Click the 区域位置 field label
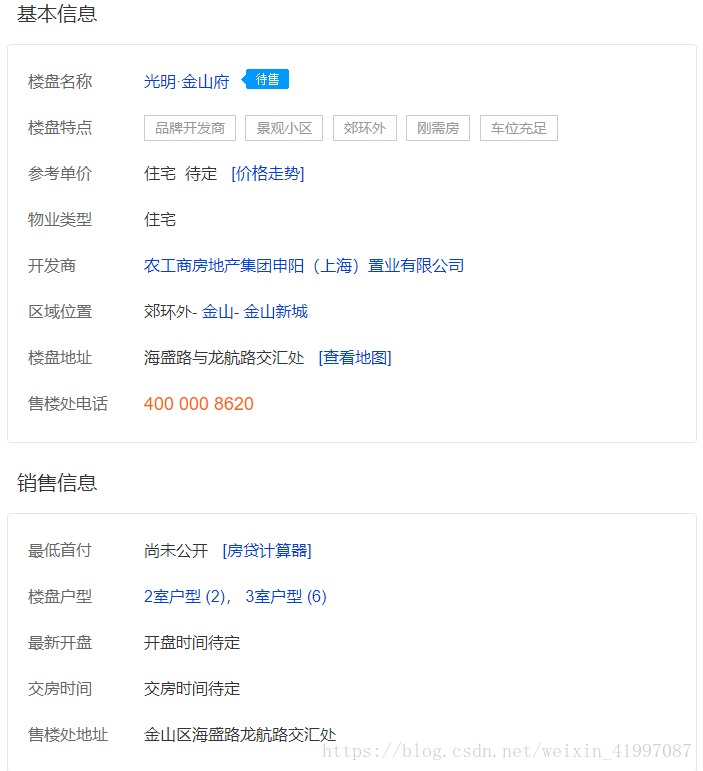Viewport: 703px width, 771px height. coord(60,312)
